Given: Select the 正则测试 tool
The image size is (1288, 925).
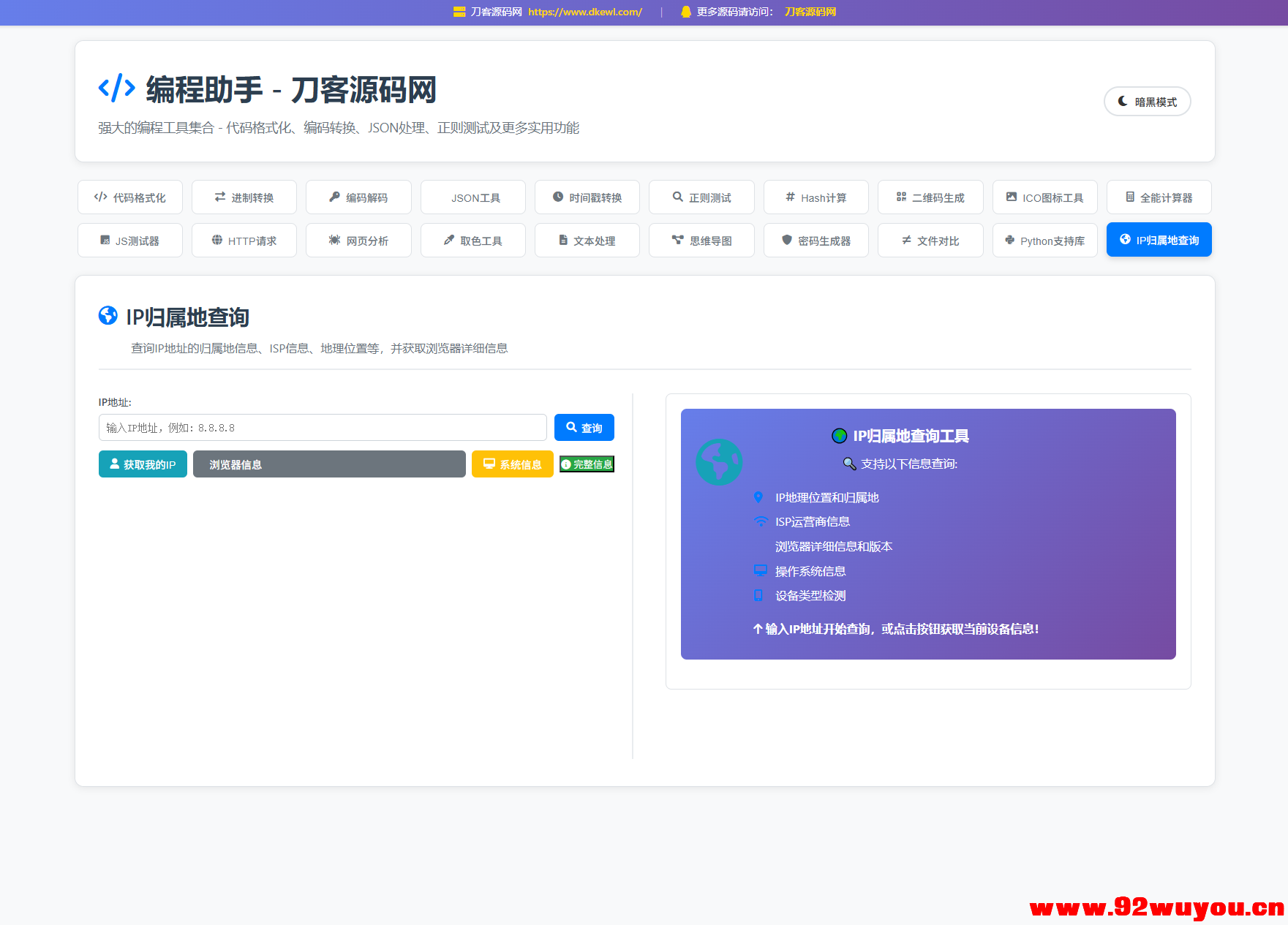Looking at the screenshot, I should (701, 197).
